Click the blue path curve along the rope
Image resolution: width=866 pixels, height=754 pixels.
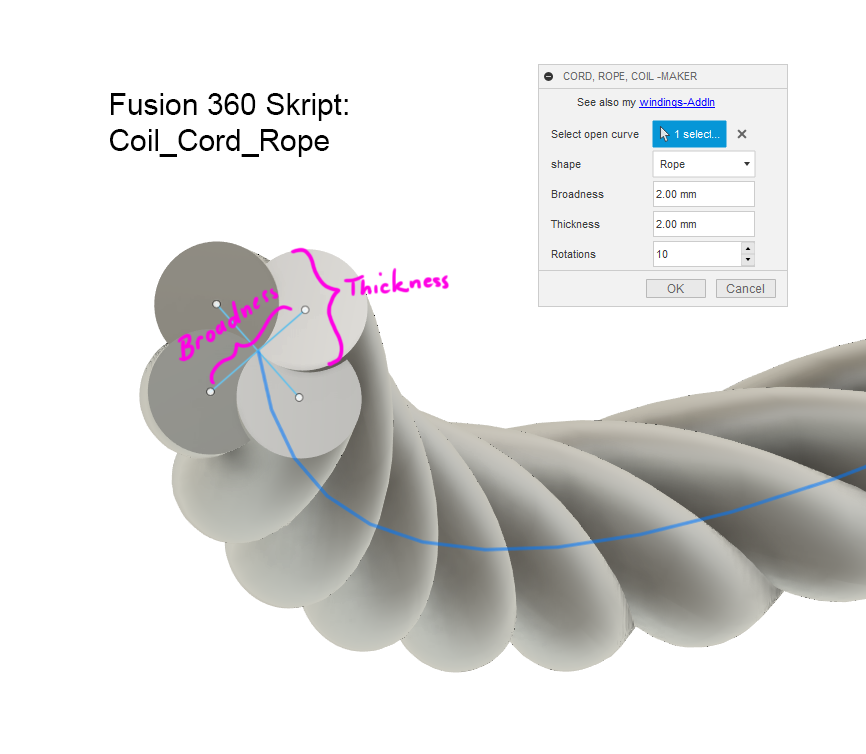click(x=486, y=549)
